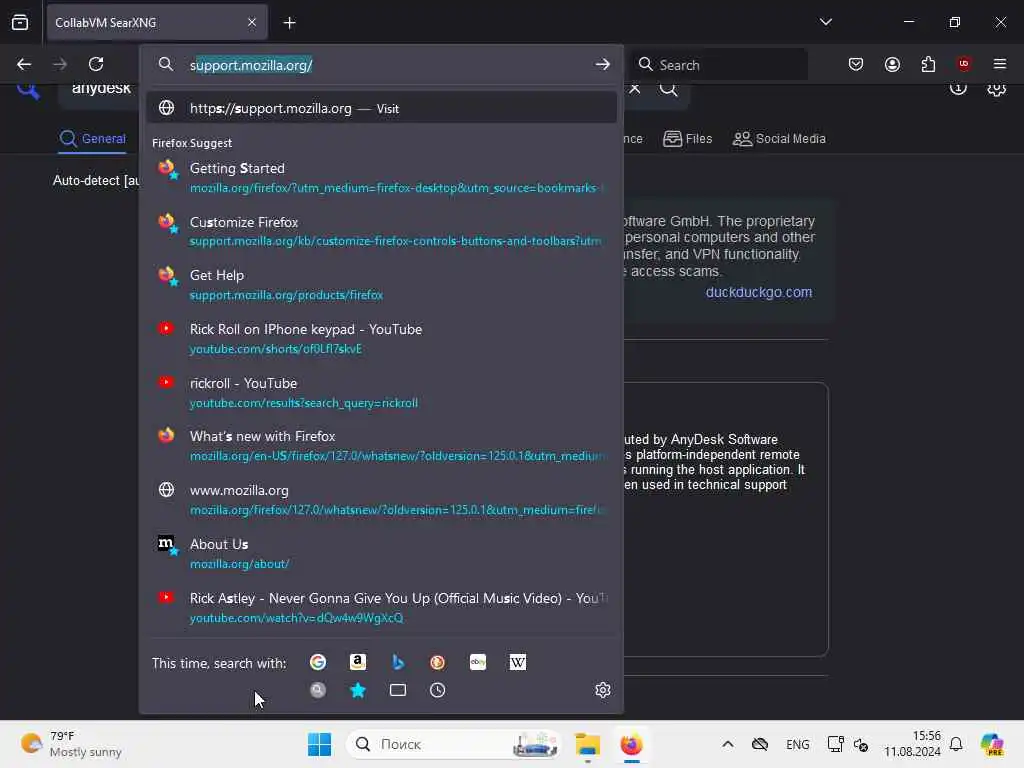Open the About Us bookmark suggestion
The height and width of the screenshot is (768, 1024).
(x=381, y=553)
